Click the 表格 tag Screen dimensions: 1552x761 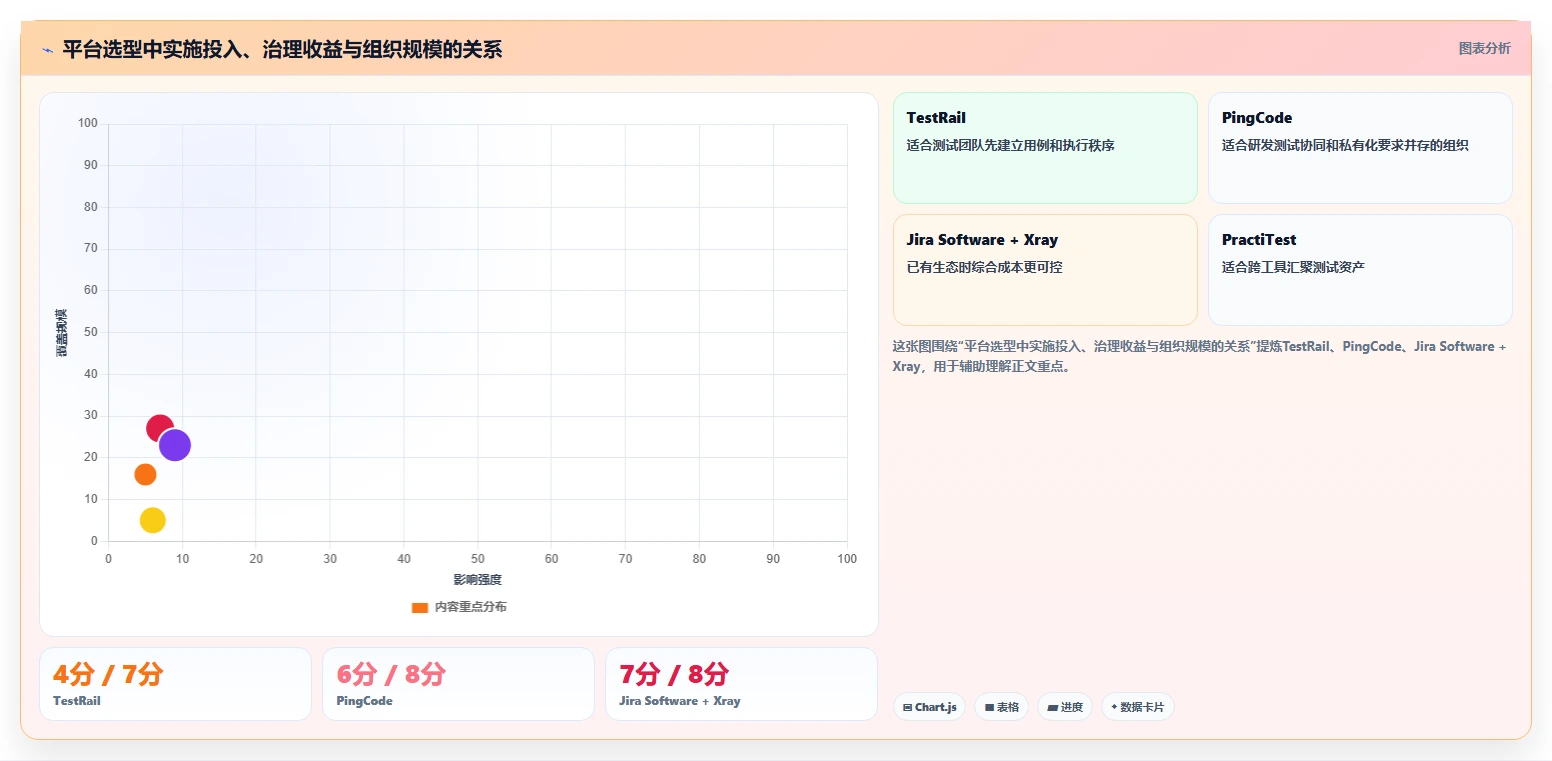pyautogui.click(x=1001, y=707)
